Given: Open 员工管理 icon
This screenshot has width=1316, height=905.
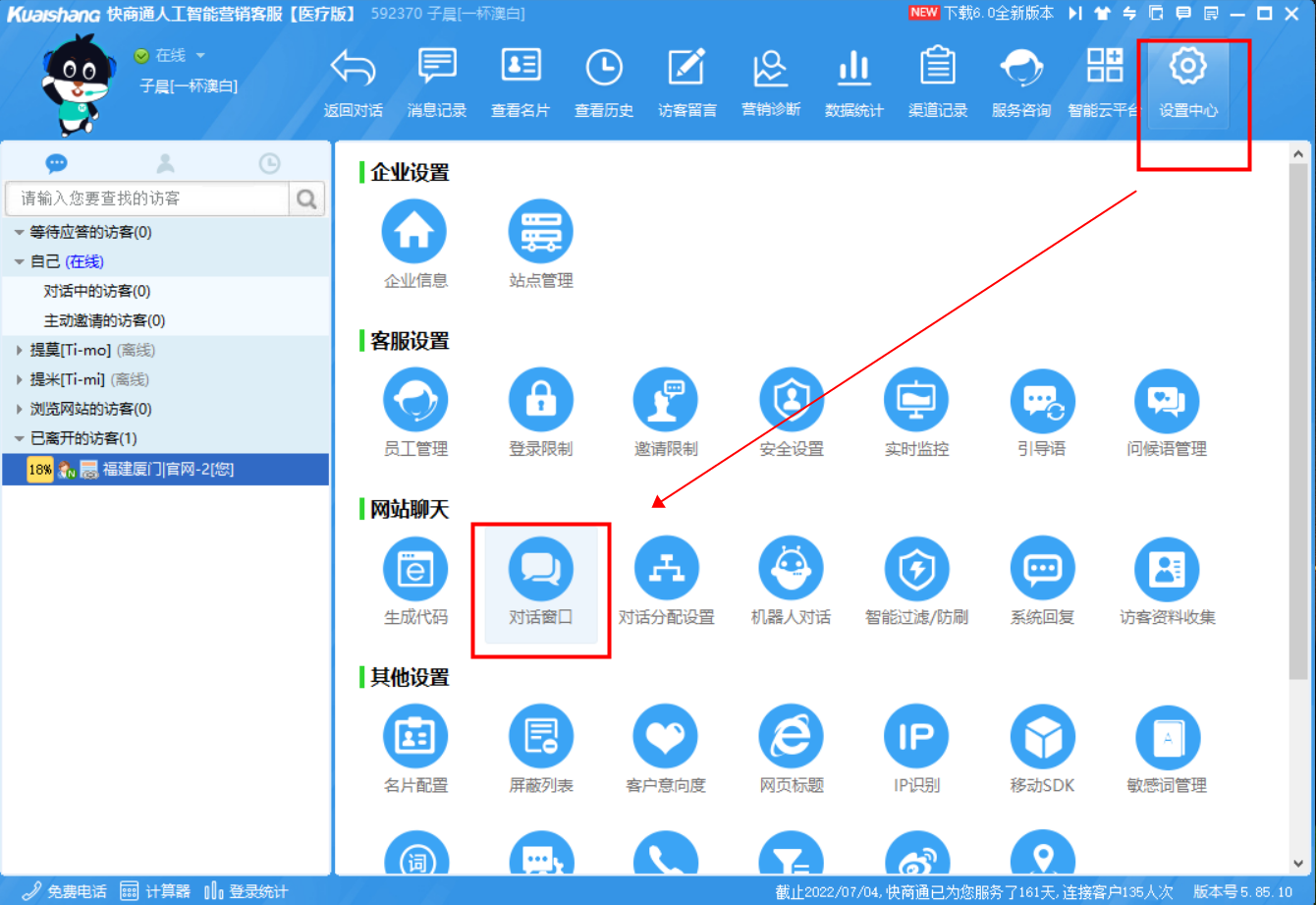Looking at the screenshot, I should 414,400.
